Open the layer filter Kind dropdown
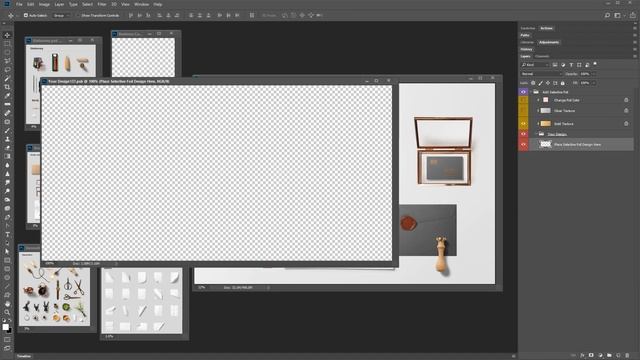640x360 pixels. click(x=536, y=64)
